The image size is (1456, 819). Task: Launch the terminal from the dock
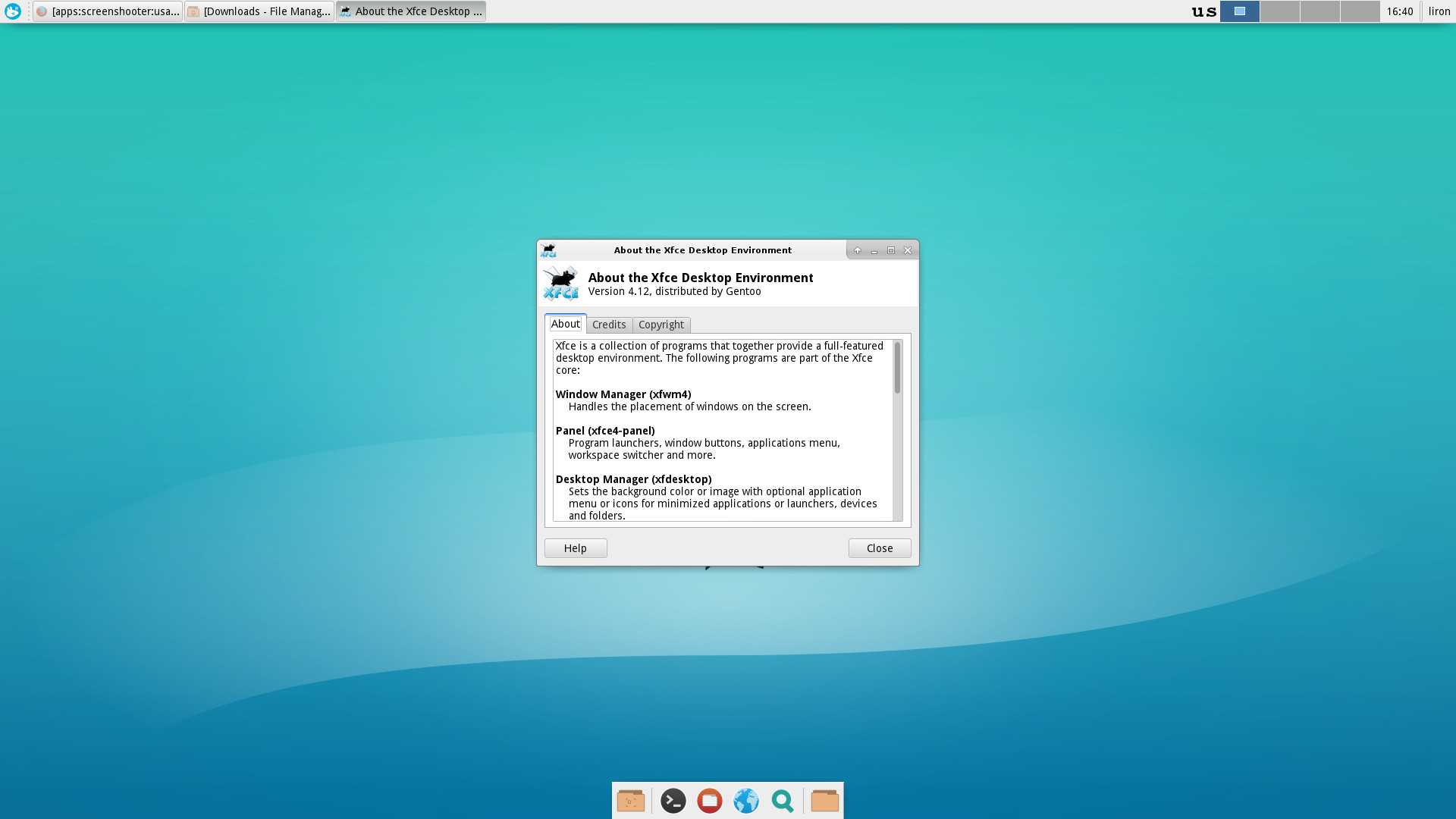(673, 801)
